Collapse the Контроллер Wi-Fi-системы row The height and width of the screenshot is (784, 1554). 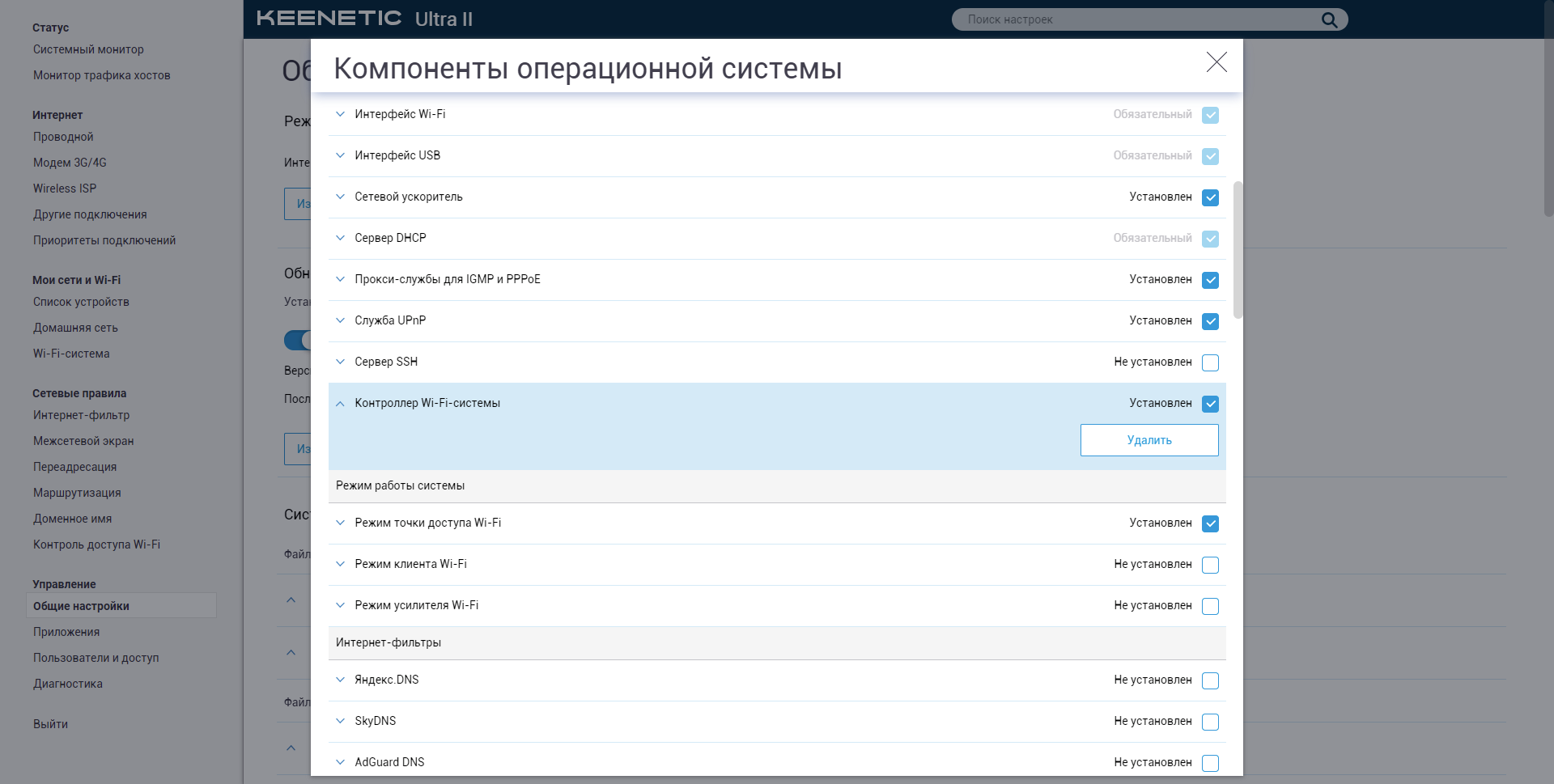coord(340,403)
